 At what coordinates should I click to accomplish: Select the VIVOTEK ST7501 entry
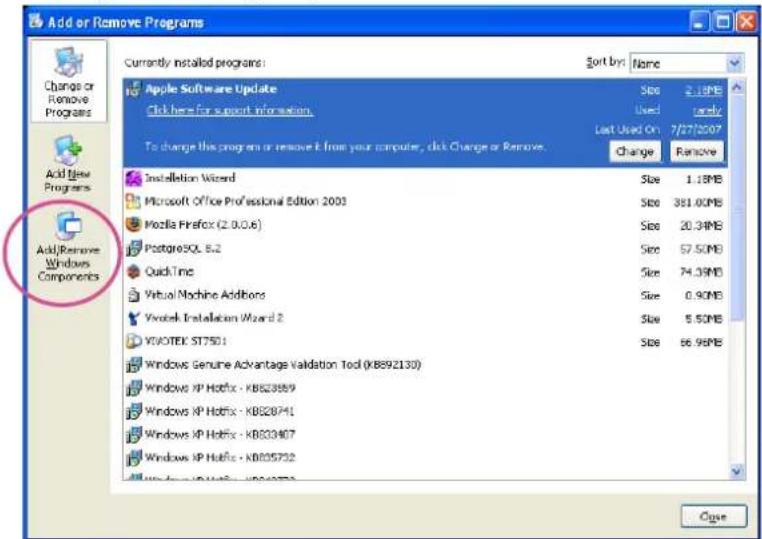tap(425, 341)
